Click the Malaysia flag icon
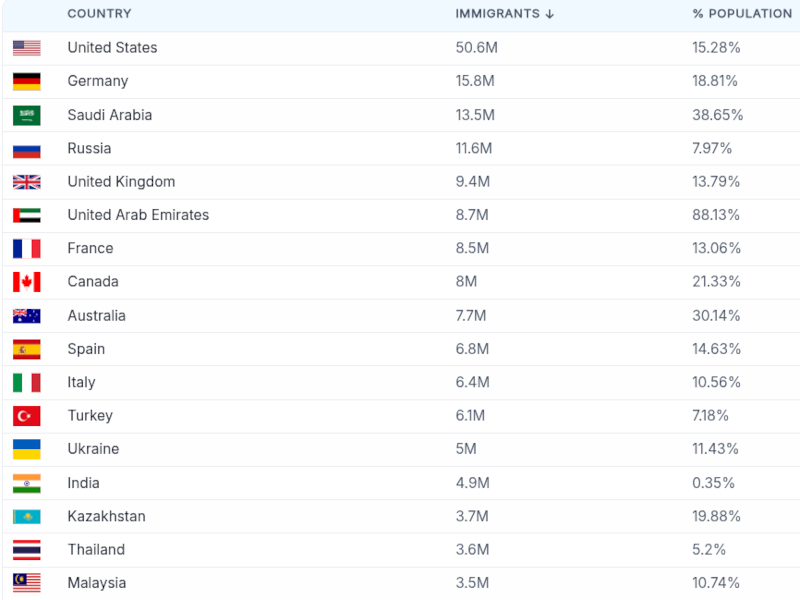Image resolution: width=800 pixels, height=600 pixels. click(x=27, y=583)
